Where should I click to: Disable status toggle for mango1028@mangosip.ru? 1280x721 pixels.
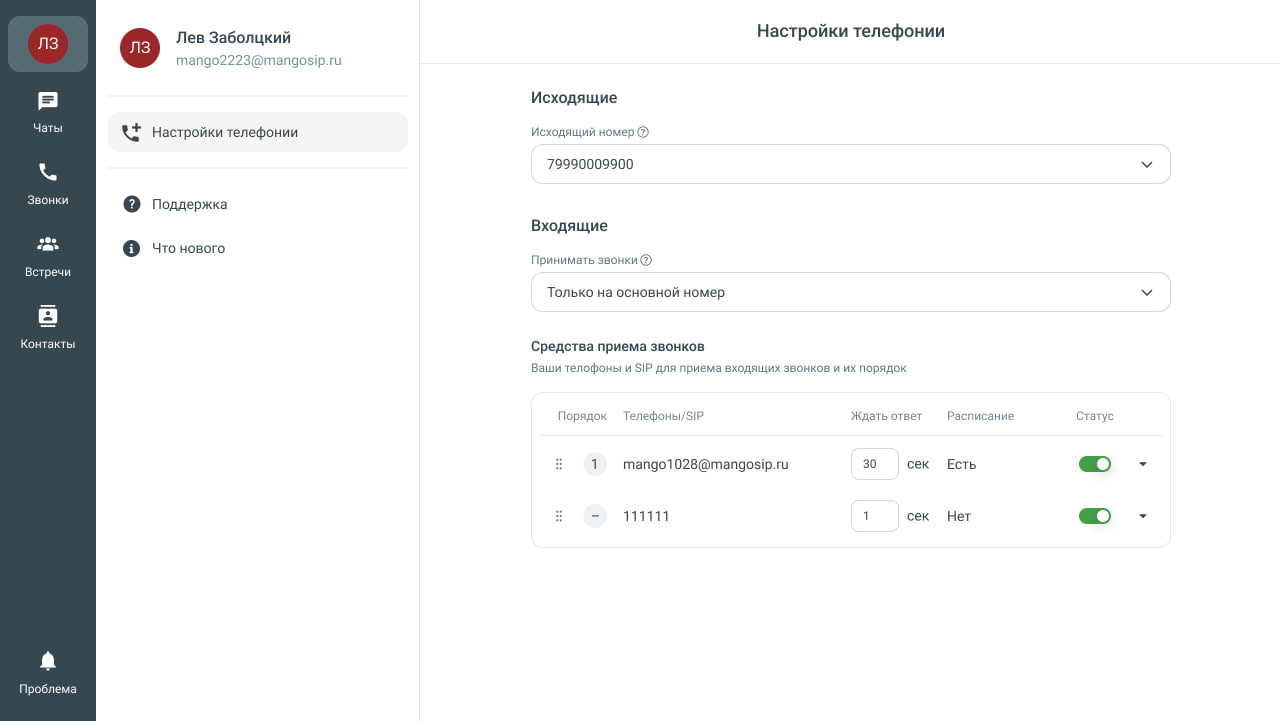click(1094, 464)
